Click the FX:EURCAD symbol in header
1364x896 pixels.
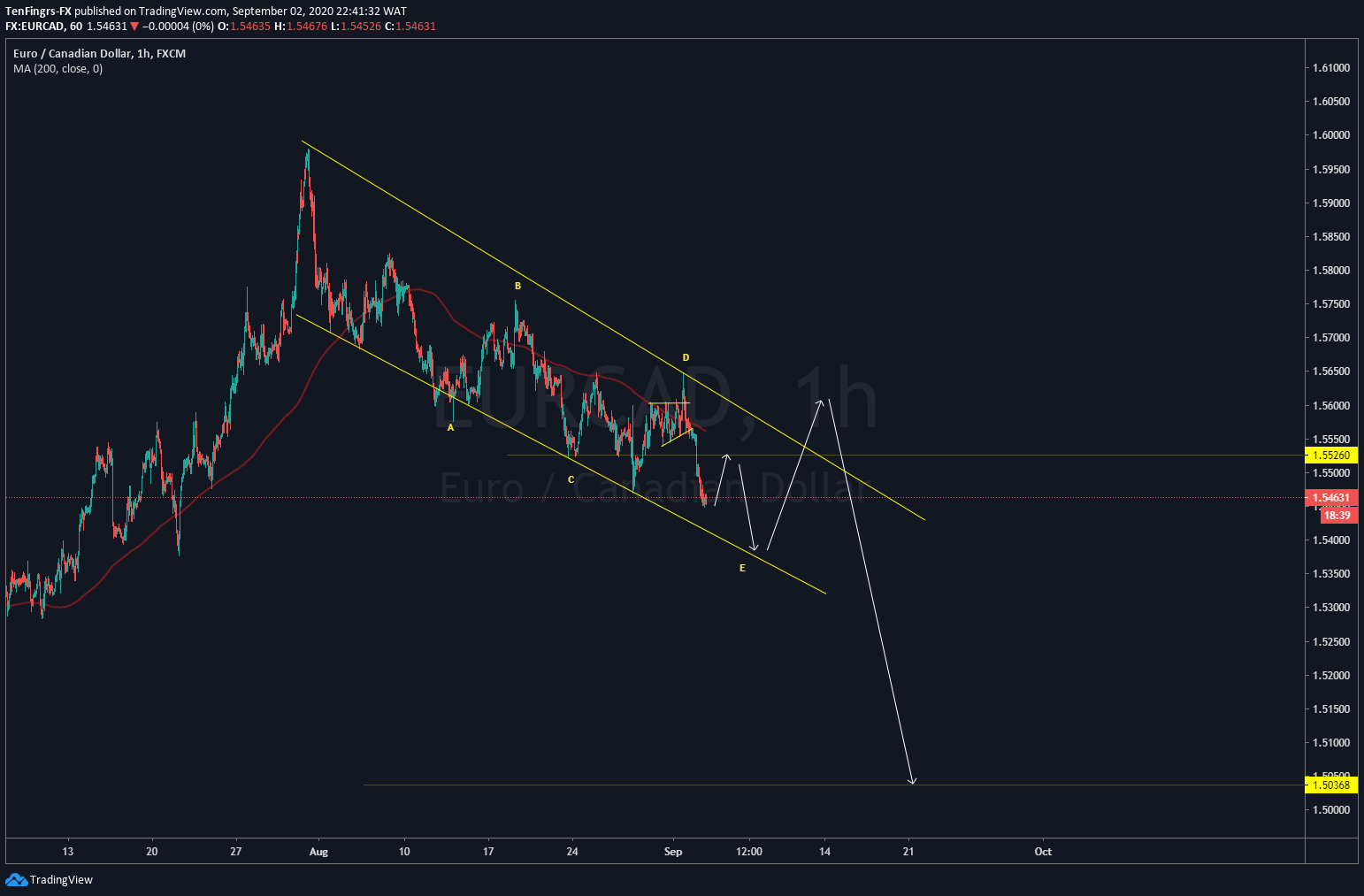point(34,27)
